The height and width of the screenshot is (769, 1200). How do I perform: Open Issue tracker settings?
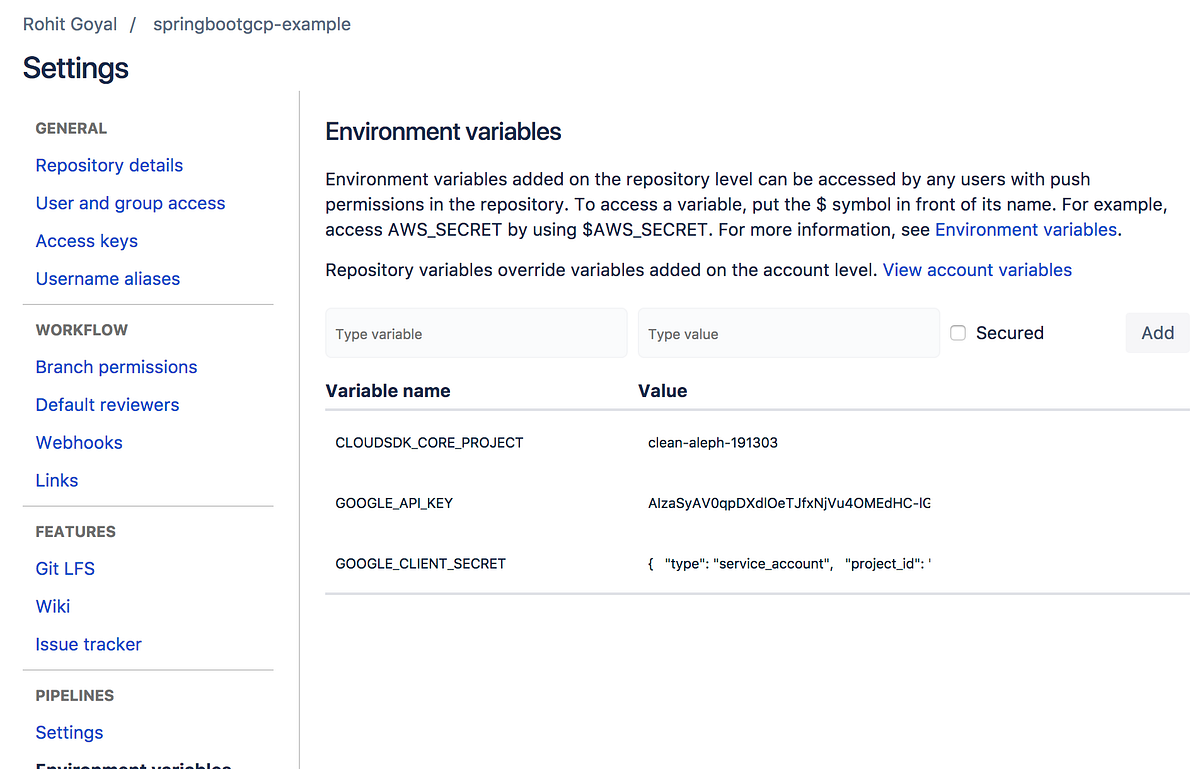88,644
